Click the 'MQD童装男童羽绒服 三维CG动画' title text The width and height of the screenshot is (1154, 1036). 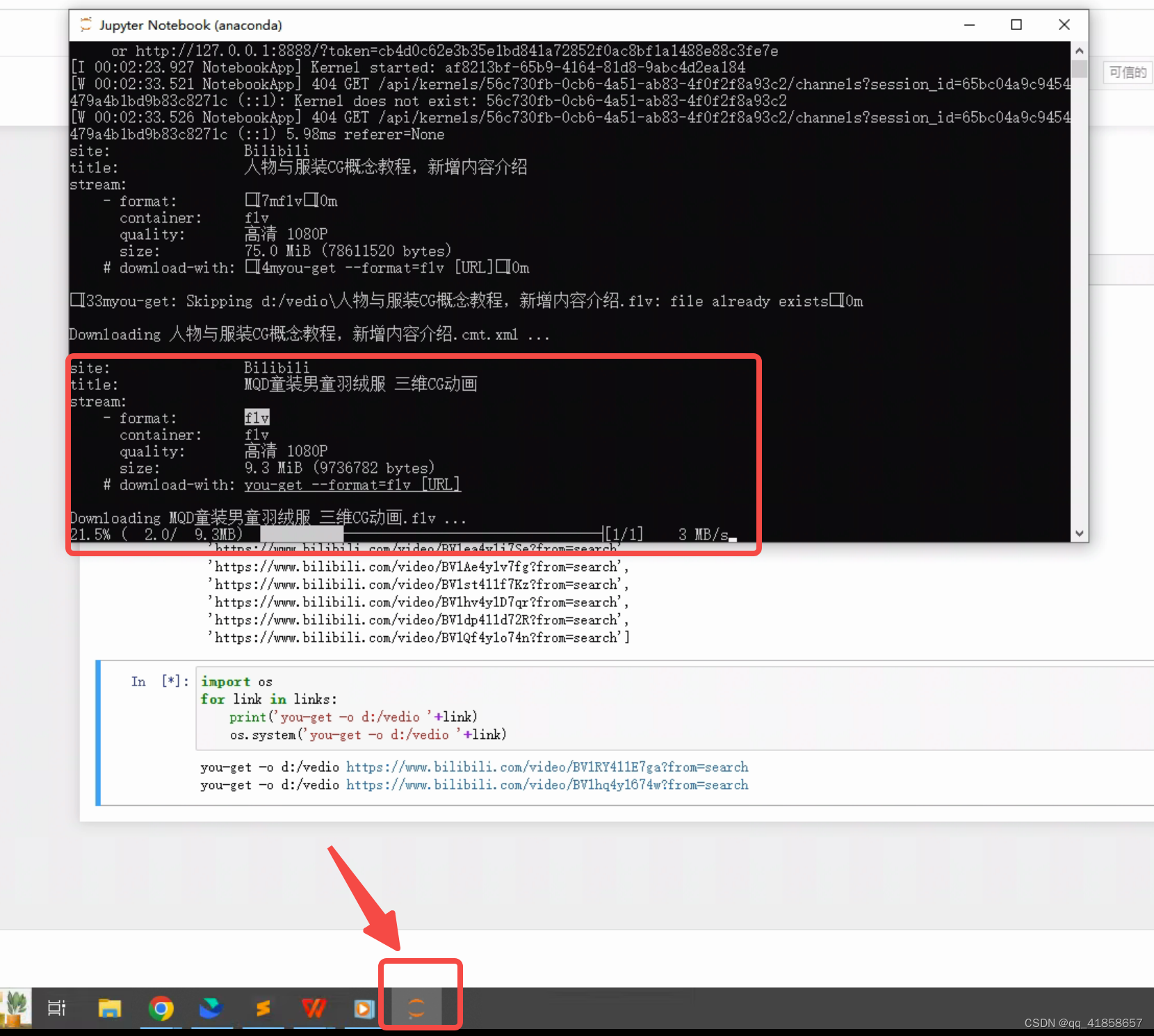tap(361, 384)
